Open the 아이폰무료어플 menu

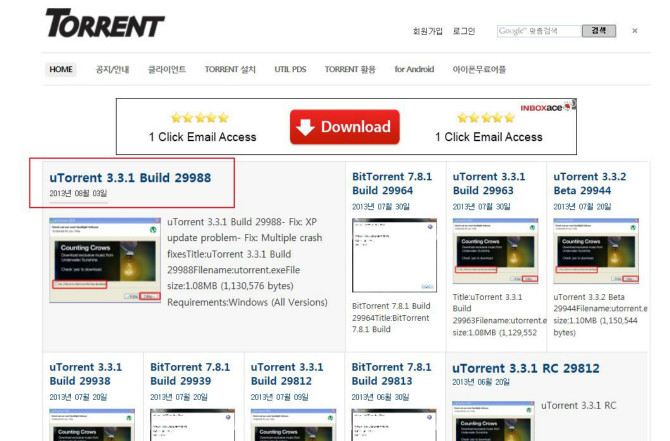[479, 69]
